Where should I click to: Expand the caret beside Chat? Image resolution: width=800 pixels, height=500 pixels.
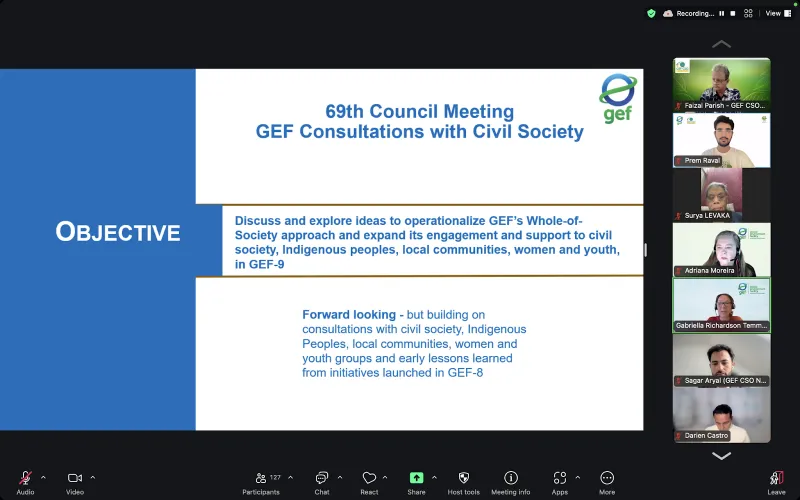coord(340,478)
